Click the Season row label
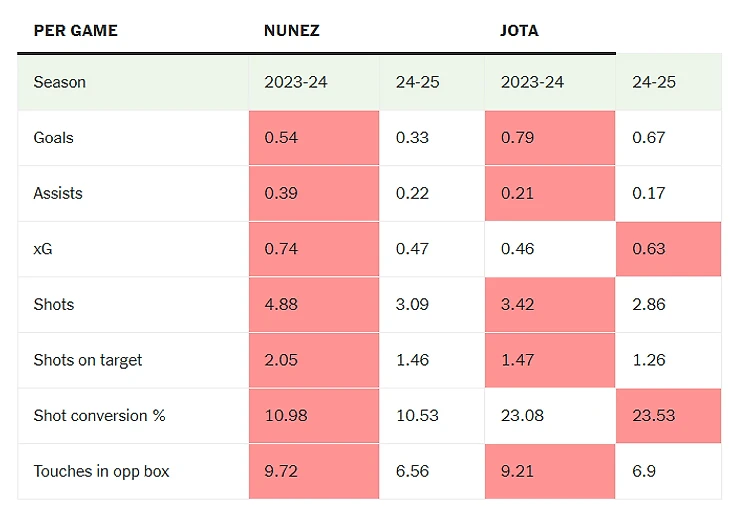730x516 pixels. pos(60,82)
